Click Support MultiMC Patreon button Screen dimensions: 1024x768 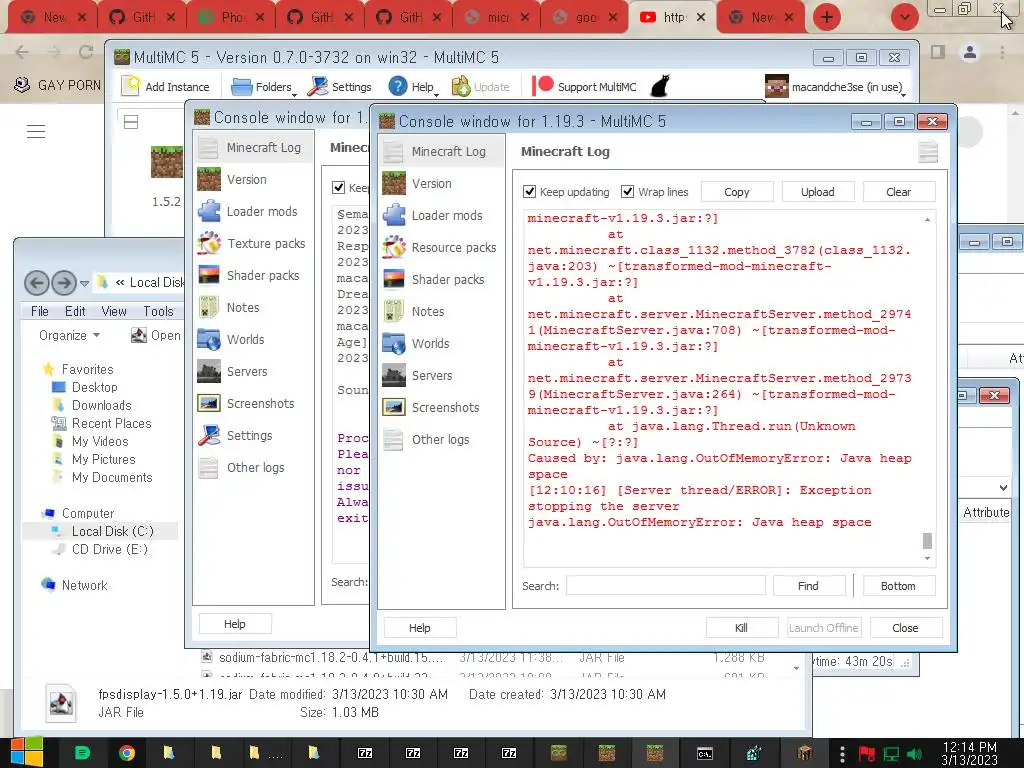coord(584,86)
